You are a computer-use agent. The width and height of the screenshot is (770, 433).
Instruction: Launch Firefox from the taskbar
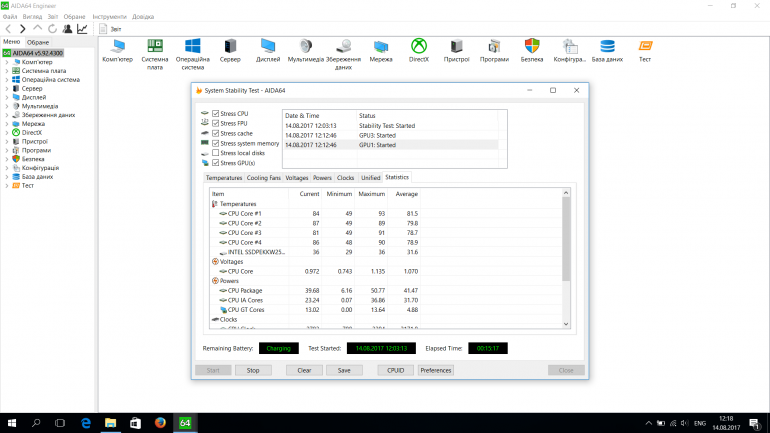click(x=160, y=423)
